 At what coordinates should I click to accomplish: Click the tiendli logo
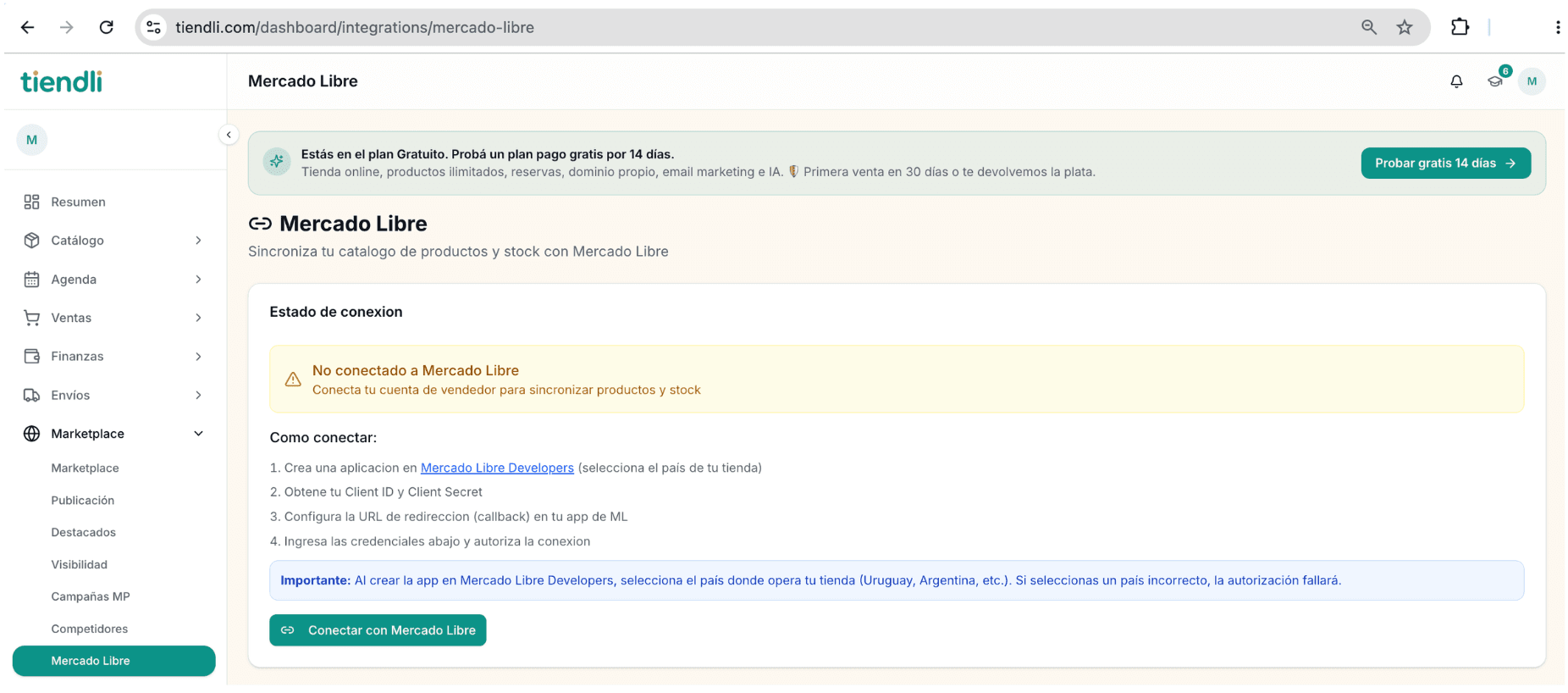tap(61, 81)
